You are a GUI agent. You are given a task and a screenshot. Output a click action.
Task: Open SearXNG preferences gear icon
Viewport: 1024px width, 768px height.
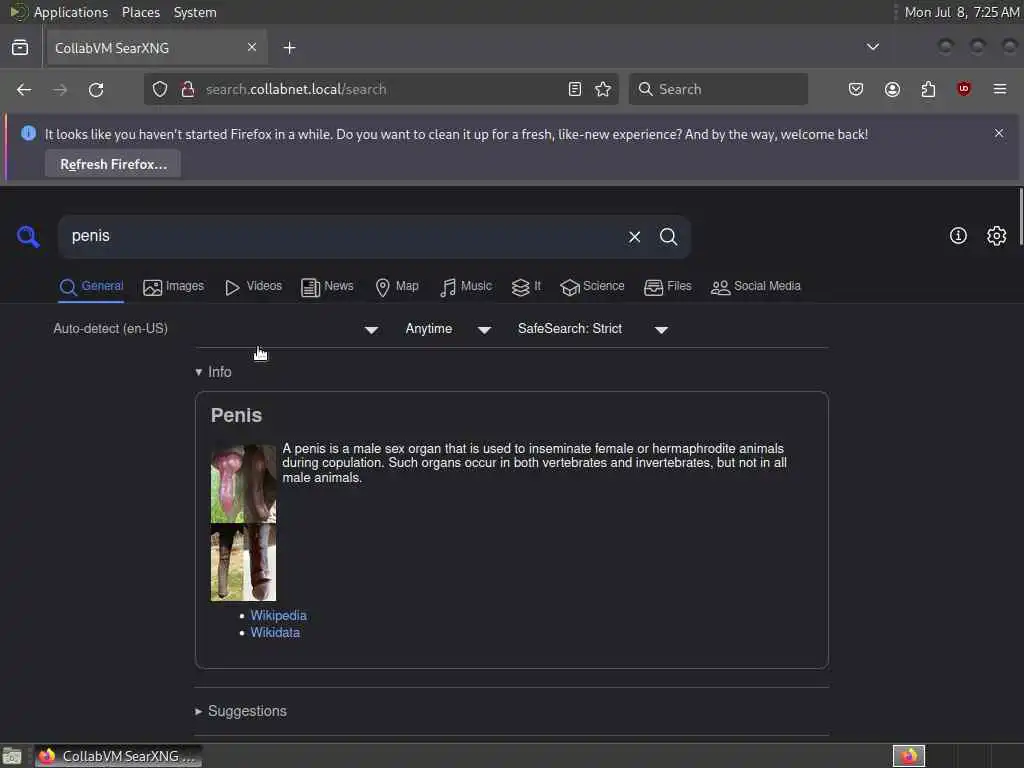click(x=996, y=236)
